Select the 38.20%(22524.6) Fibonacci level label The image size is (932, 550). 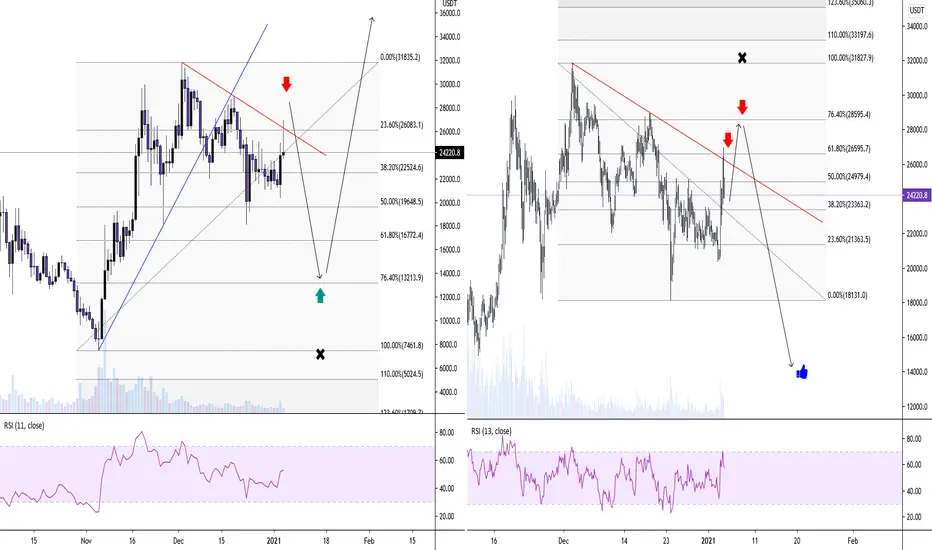coord(402,168)
